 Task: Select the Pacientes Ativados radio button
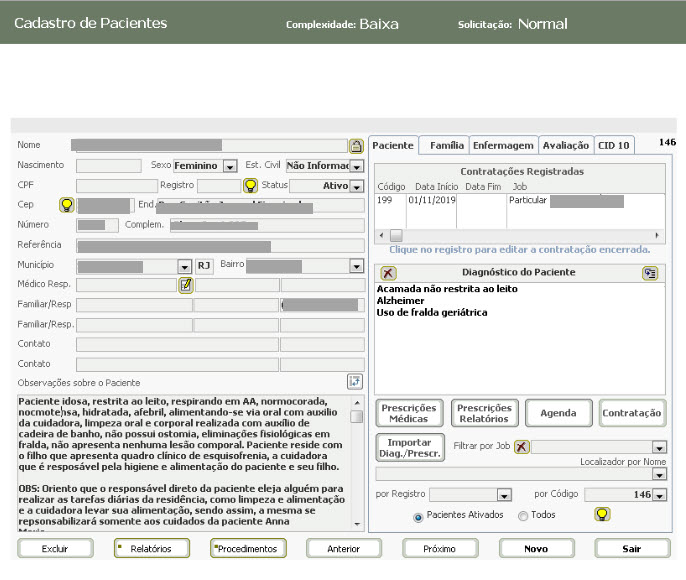[x=418, y=516]
